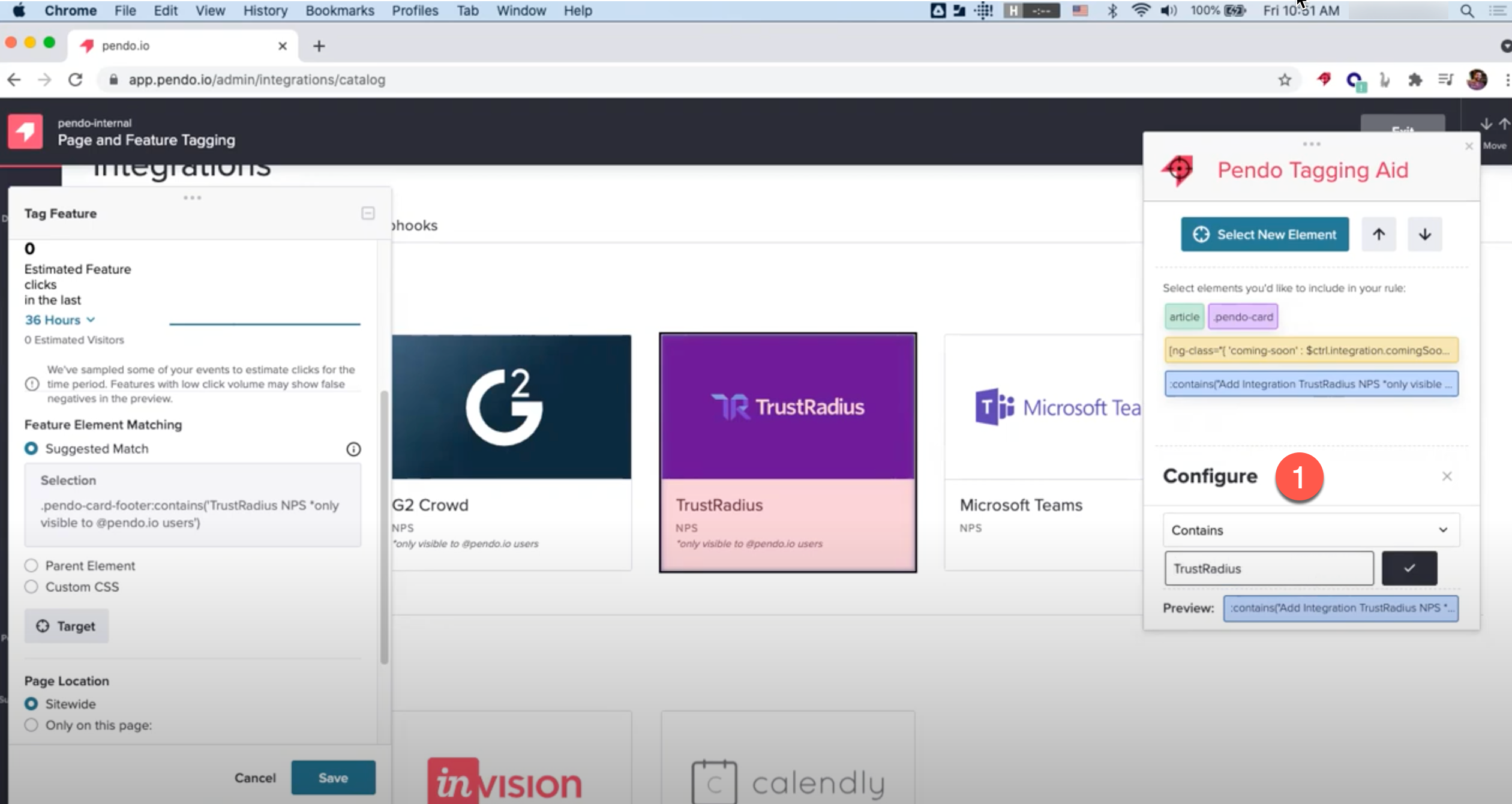Close the pendo.io tab
Viewport: 1512px width, 804px height.
pos(283,46)
